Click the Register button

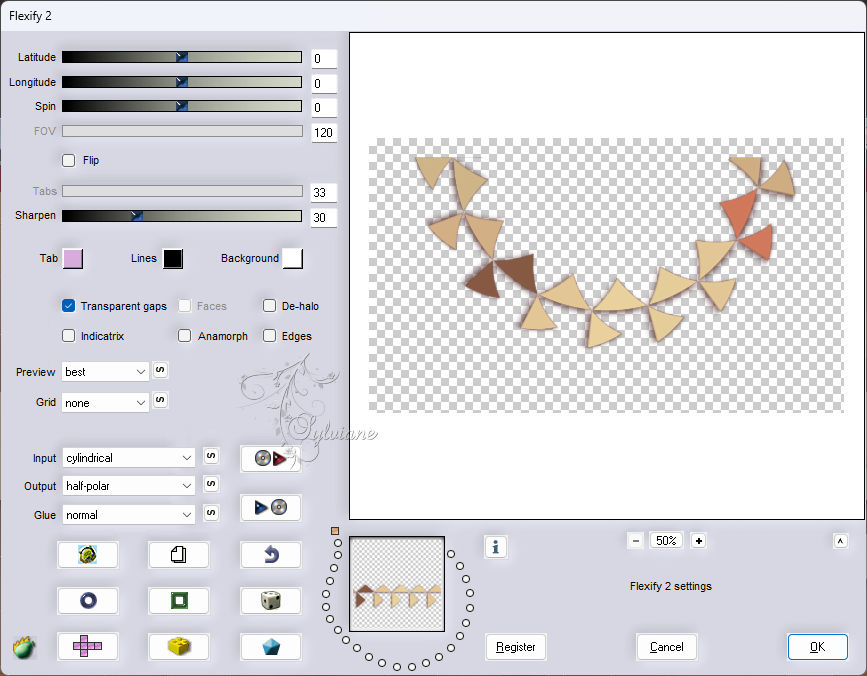click(x=515, y=647)
